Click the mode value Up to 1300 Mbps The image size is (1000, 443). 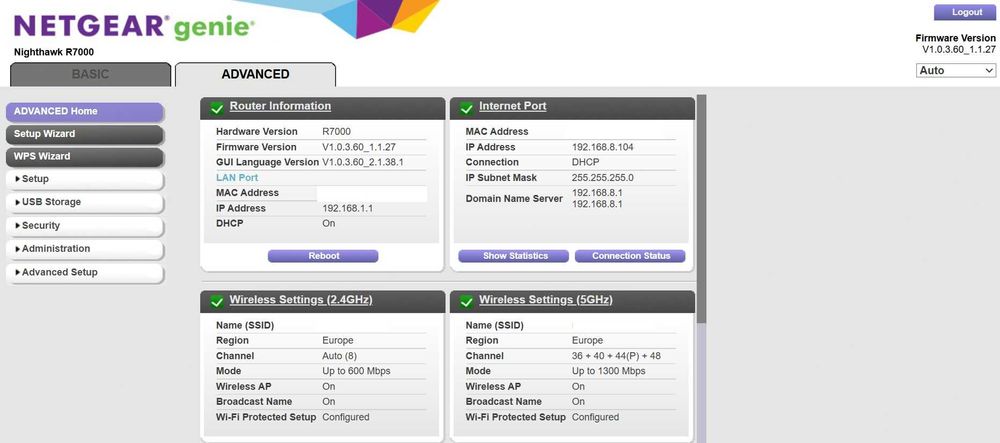click(608, 371)
